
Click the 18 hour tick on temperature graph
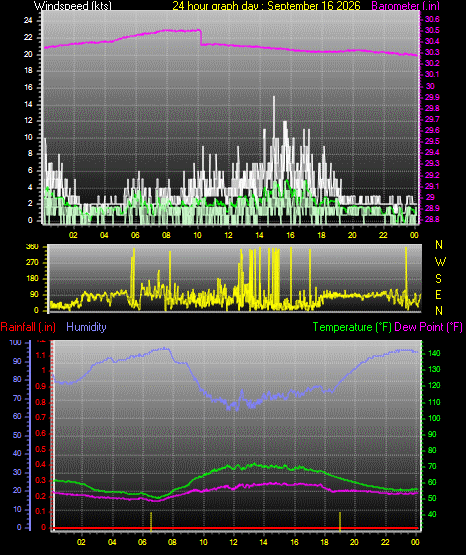pyautogui.click(x=324, y=542)
